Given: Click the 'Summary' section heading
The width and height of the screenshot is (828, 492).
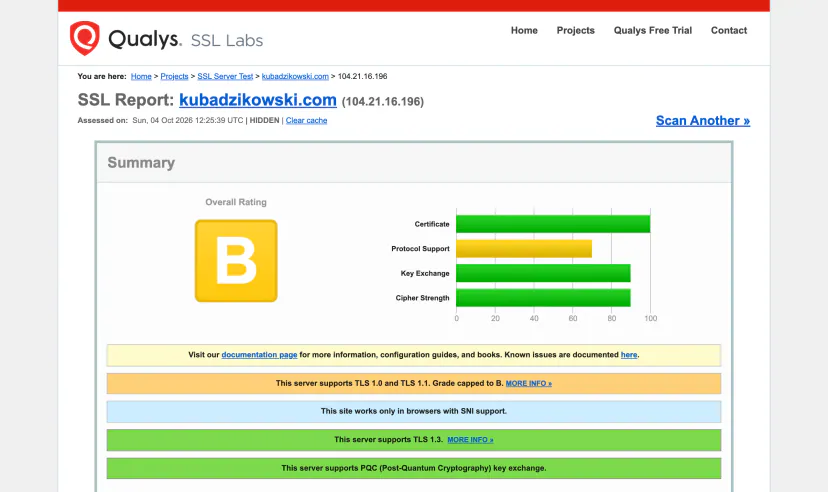Looking at the screenshot, I should click(x=141, y=163).
